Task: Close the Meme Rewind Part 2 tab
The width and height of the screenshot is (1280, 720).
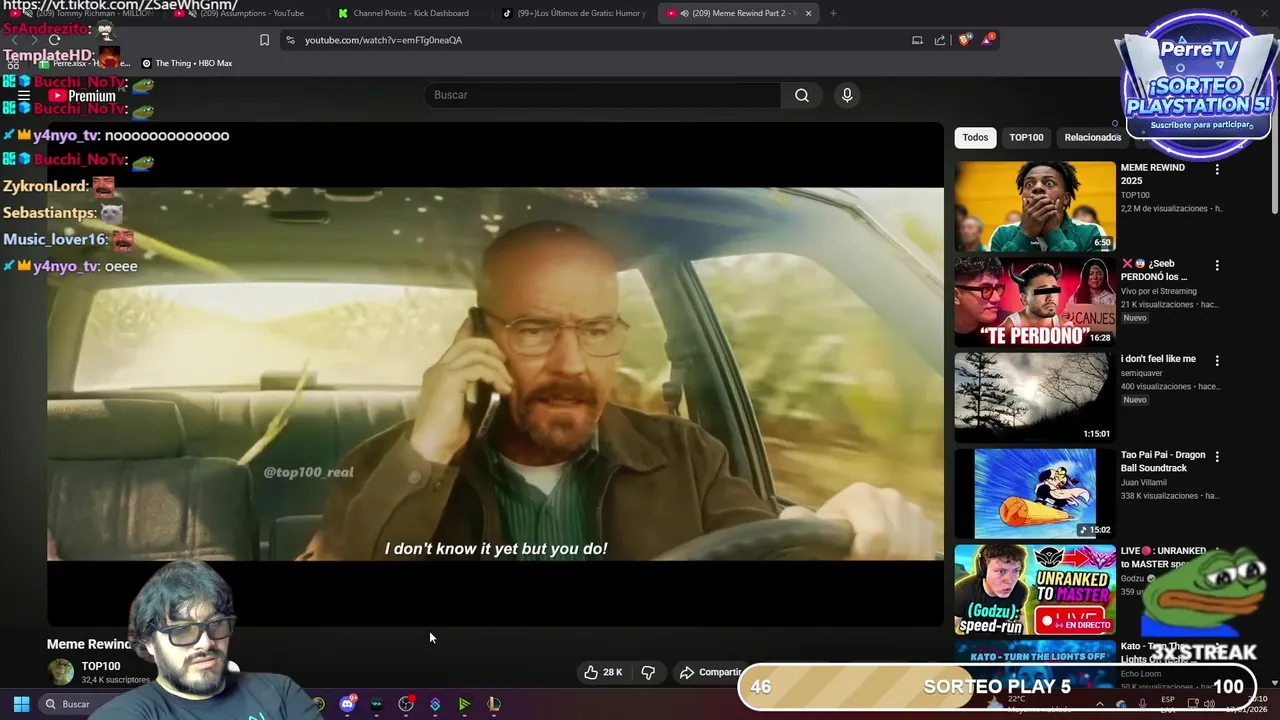Action: click(808, 13)
